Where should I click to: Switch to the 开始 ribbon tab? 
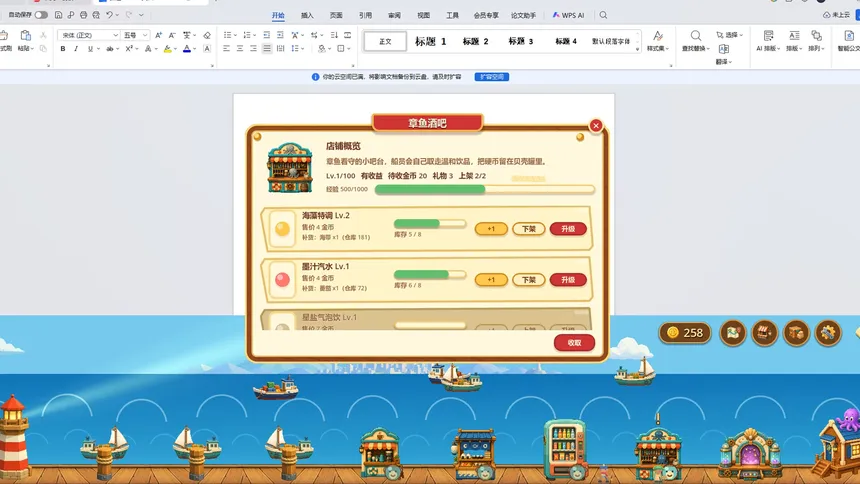pyautogui.click(x=278, y=15)
